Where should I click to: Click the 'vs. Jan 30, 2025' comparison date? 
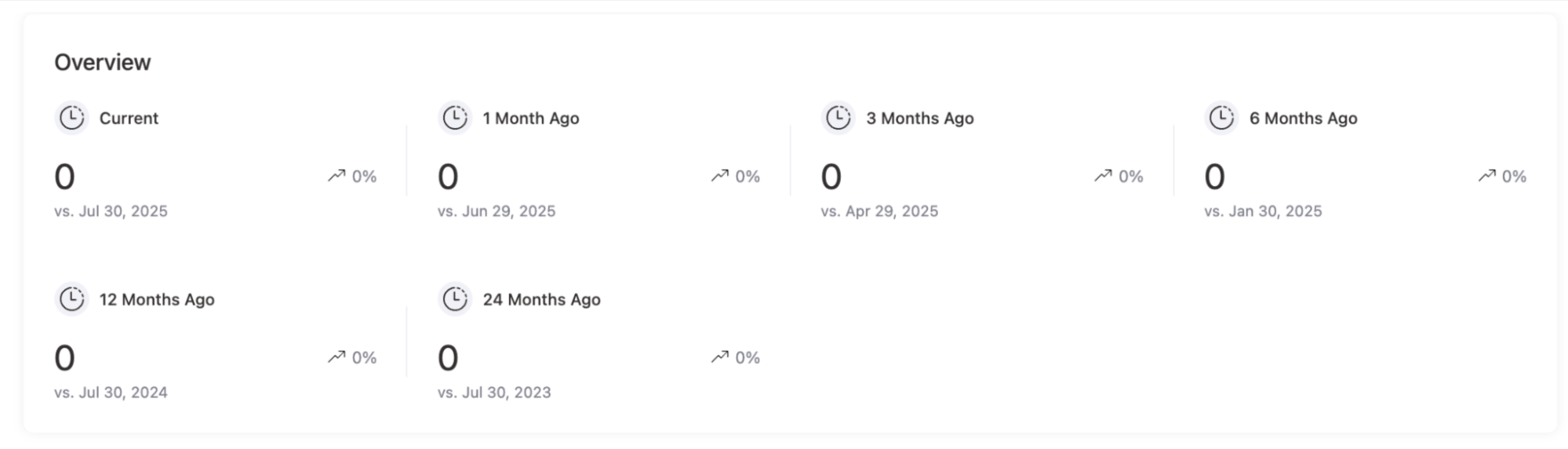tap(1263, 211)
